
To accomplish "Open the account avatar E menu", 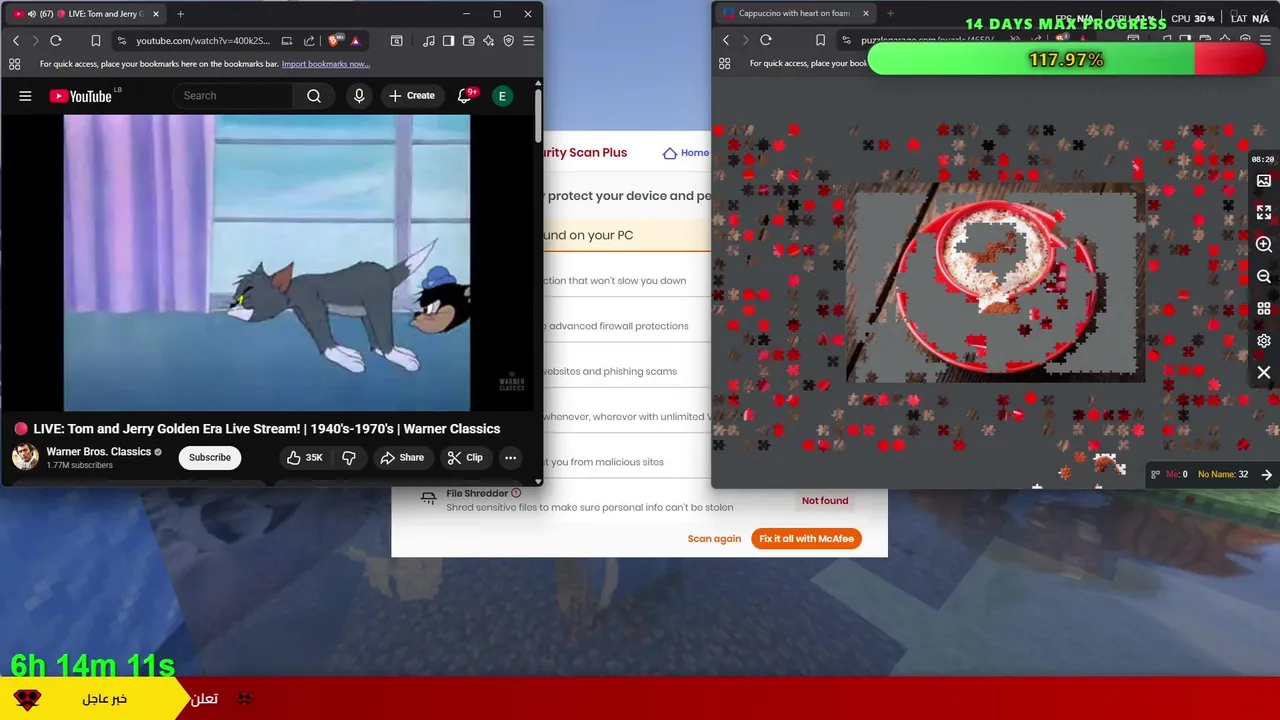I will coord(502,96).
